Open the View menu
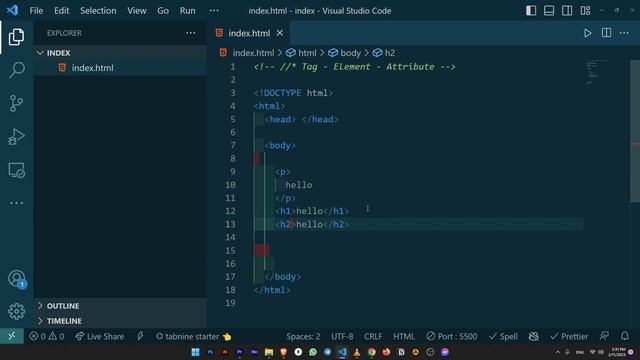The image size is (640, 360). coord(136,11)
